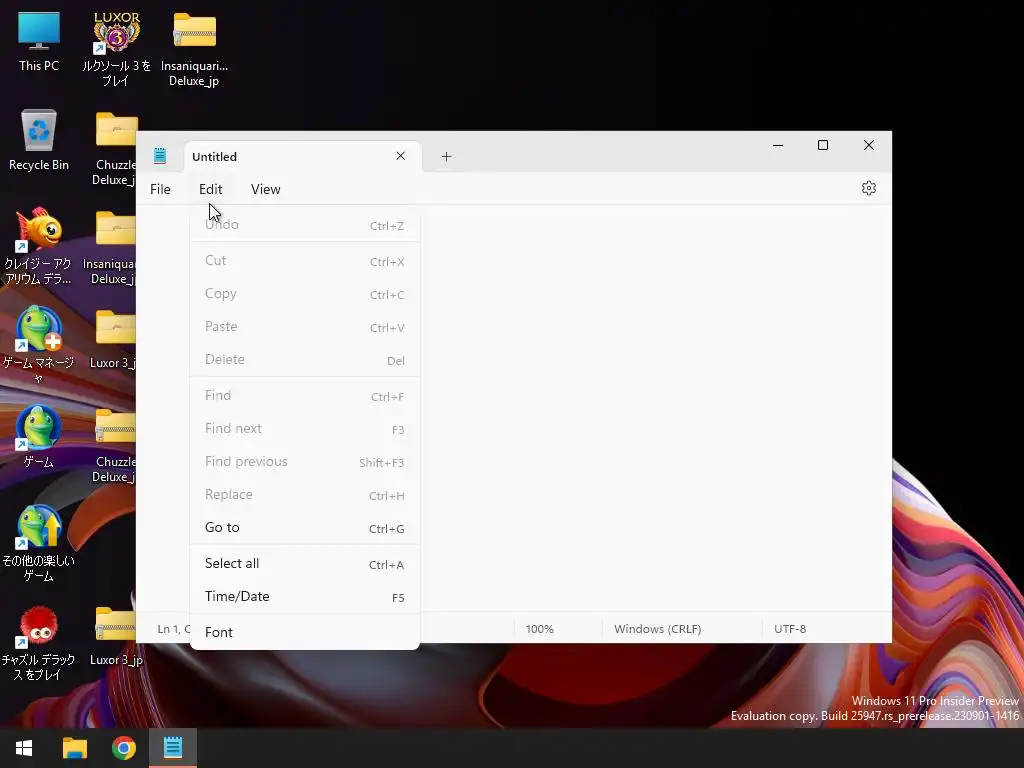Image resolution: width=1024 pixels, height=768 pixels.
Task: Click the Edit menu
Action: click(210, 189)
